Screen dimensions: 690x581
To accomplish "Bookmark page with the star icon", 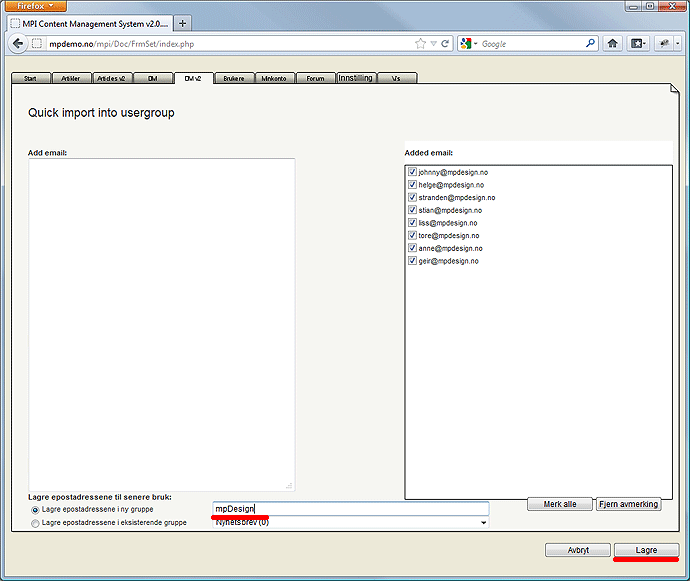I will tap(420, 44).
